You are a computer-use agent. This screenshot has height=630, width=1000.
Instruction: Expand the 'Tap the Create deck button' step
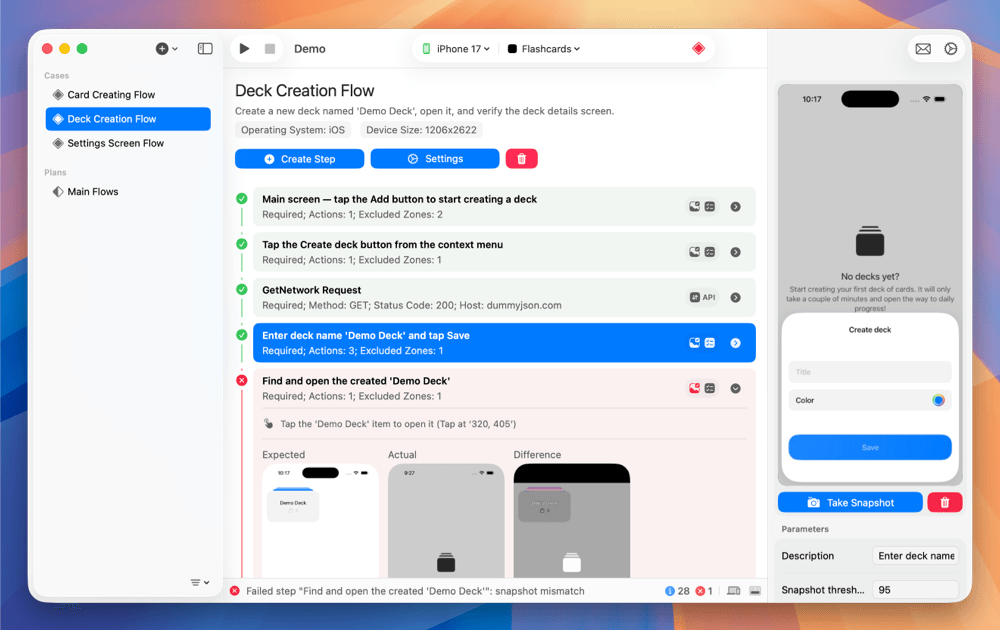735,252
